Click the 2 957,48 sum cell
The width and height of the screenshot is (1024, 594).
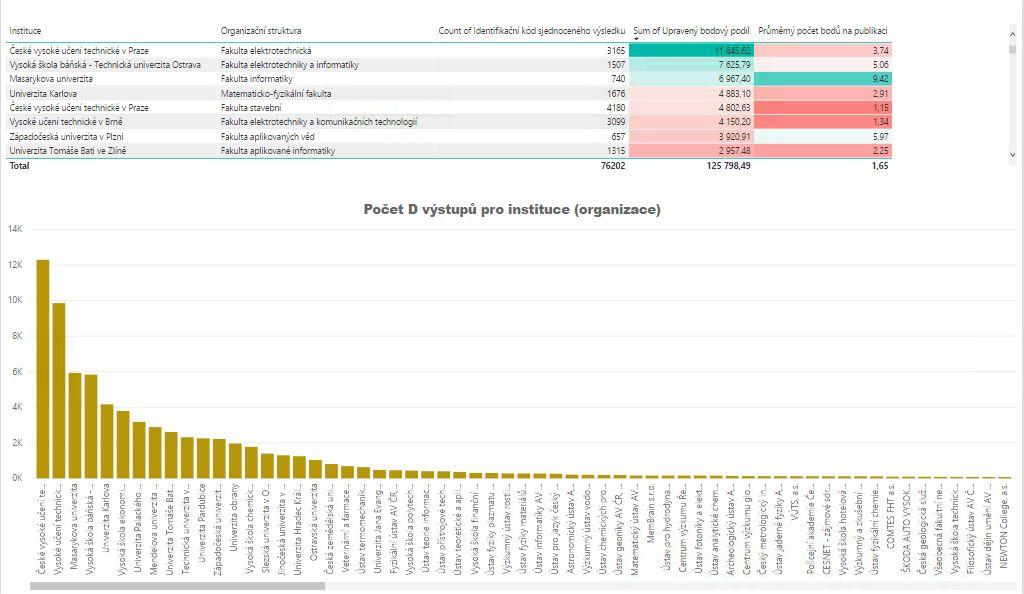pyautogui.click(x=692, y=151)
